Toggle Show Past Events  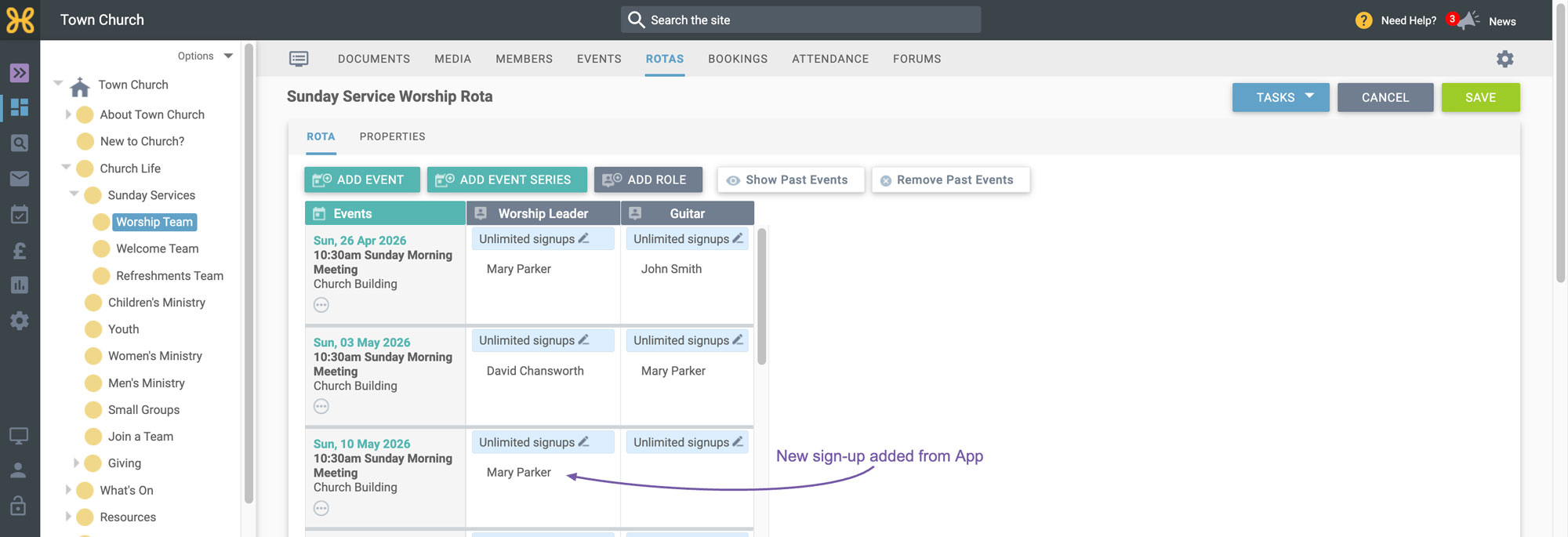pyautogui.click(x=790, y=180)
